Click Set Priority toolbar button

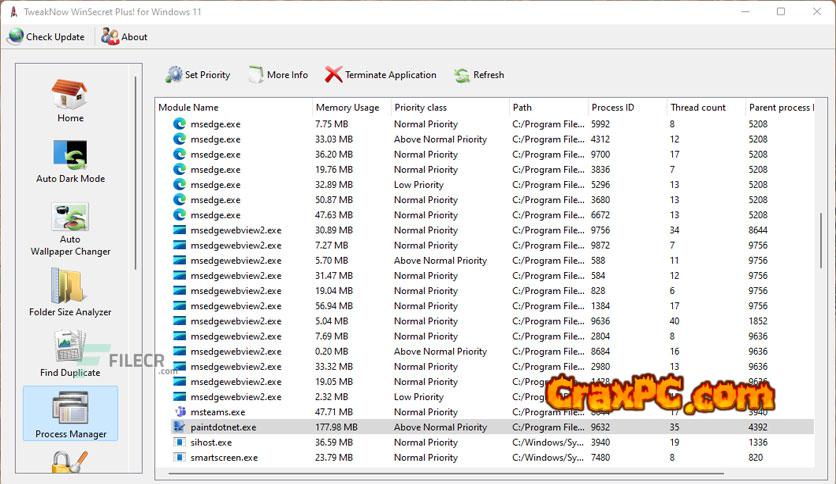point(198,75)
